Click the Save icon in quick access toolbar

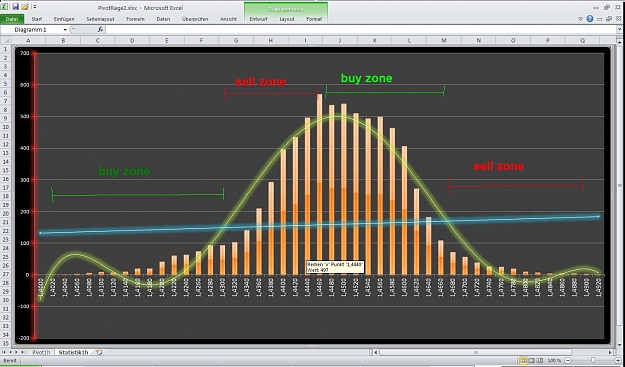pyautogui.click(x=16, y=7)
